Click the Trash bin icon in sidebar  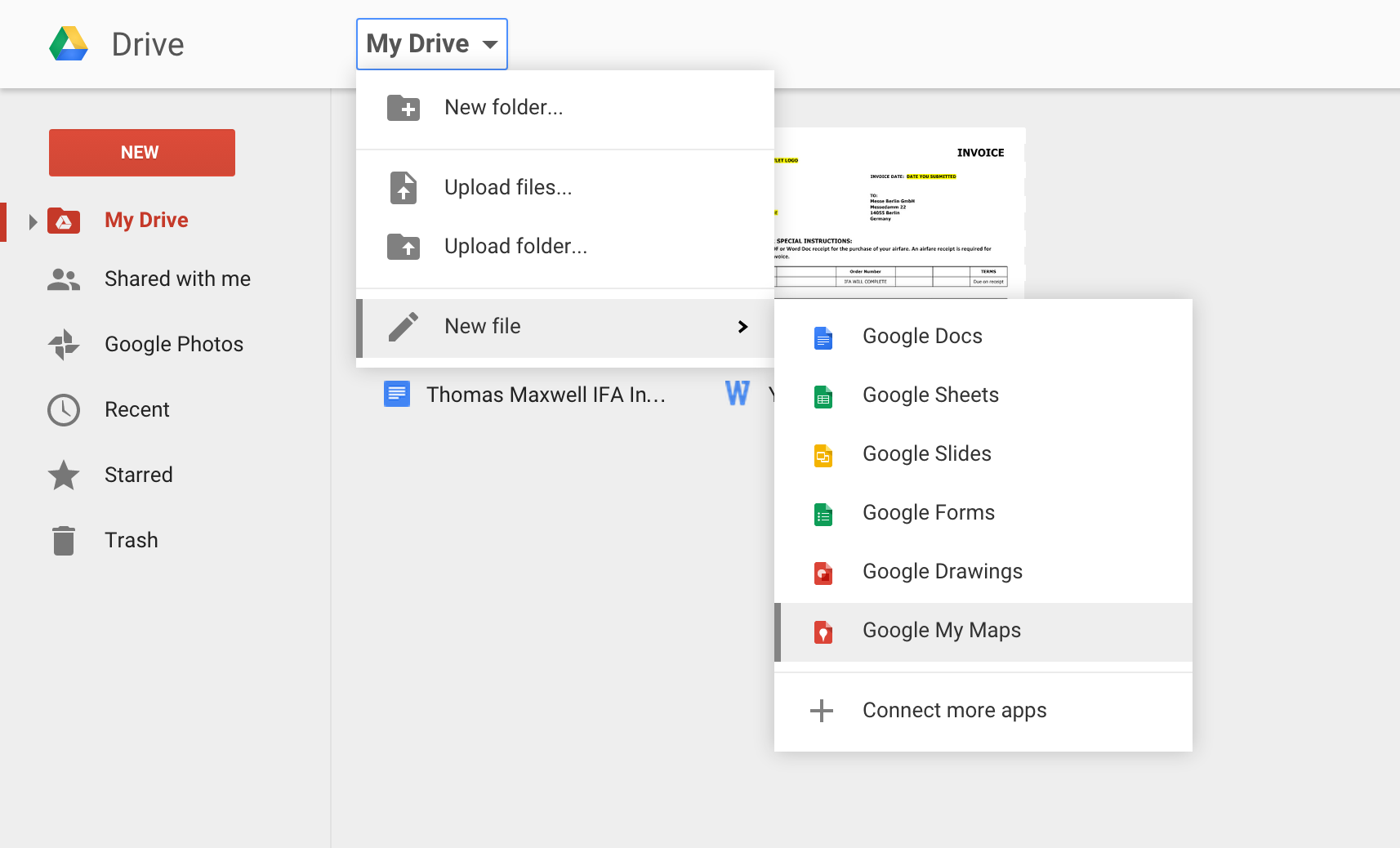(64, 541)
